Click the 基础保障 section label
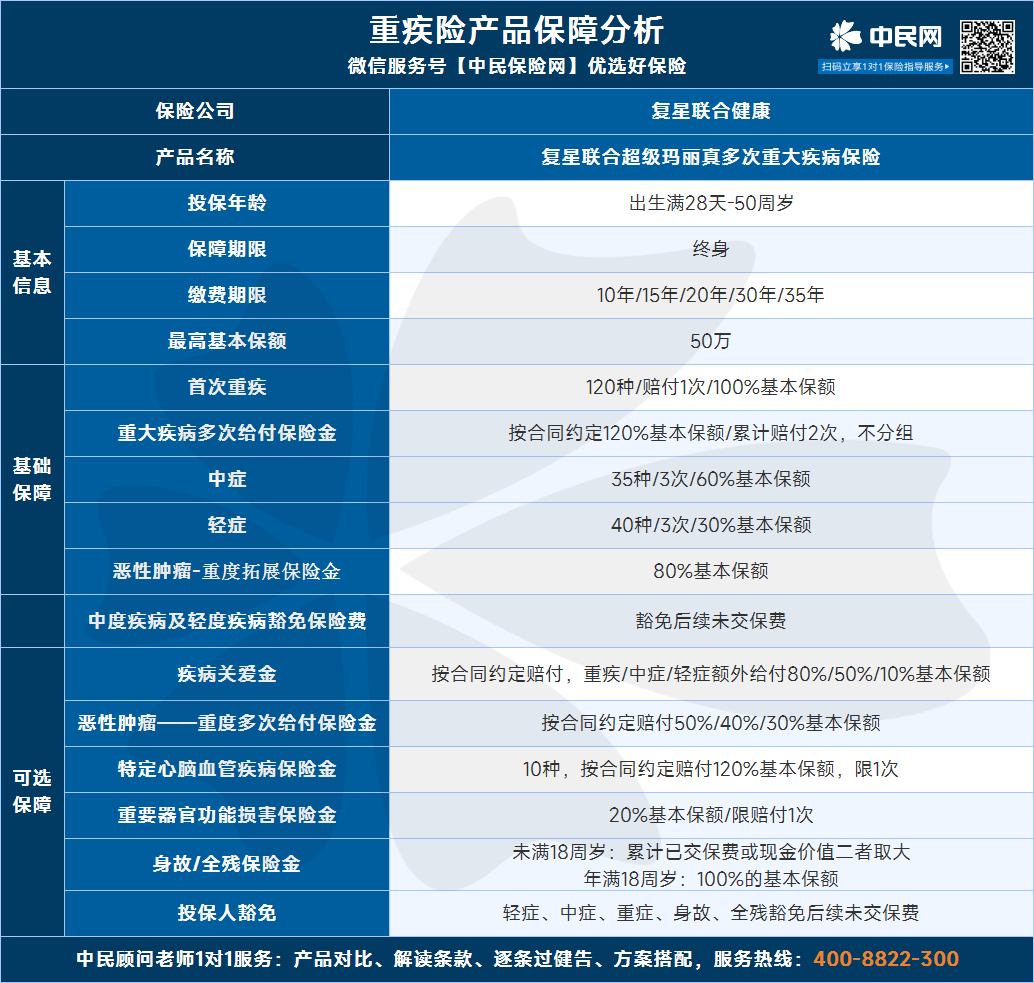 click(x=32, y=479)
